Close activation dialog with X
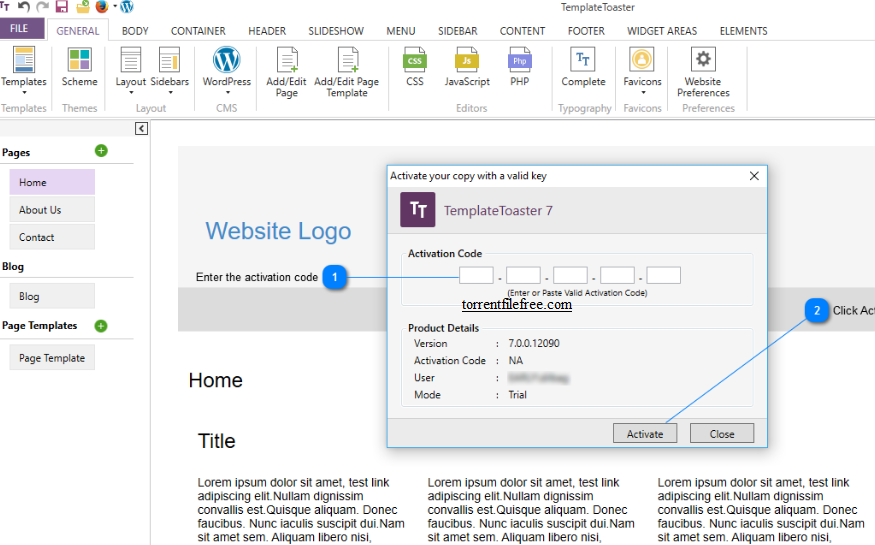The height and width of the screenshot is (545, 875). [x=754, y=176]
